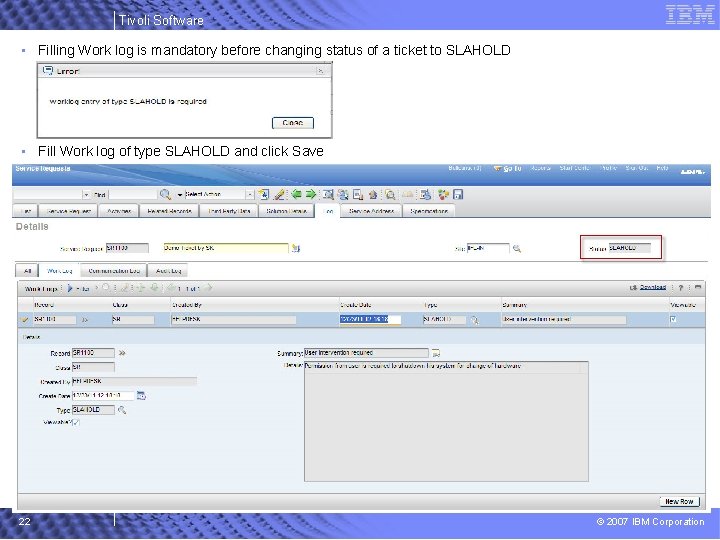Select the Log tab

tap(328, 211)
